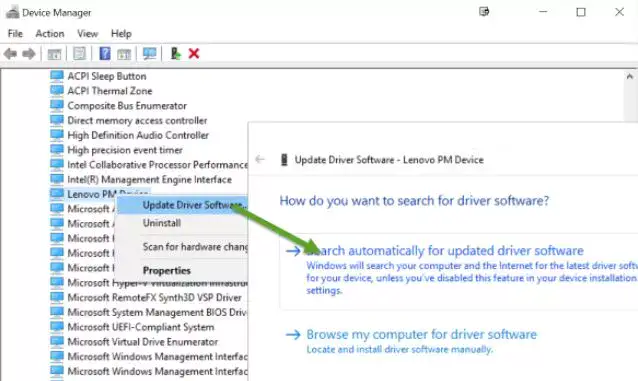Open the blue Help question mark icon

[105, 53]
